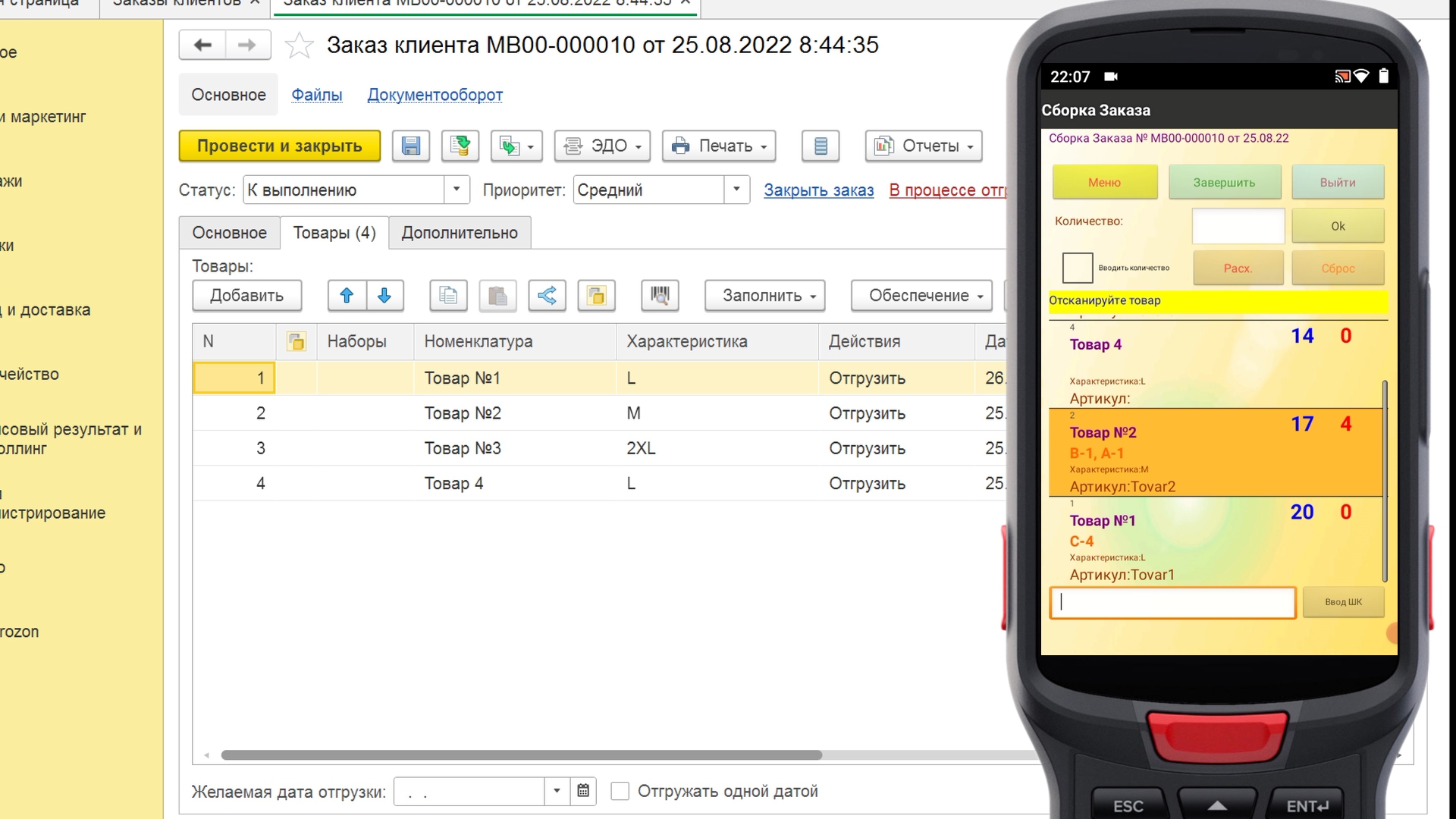Save the document with the floppy disk icon

pyautogui.click(x=411, y=146)
